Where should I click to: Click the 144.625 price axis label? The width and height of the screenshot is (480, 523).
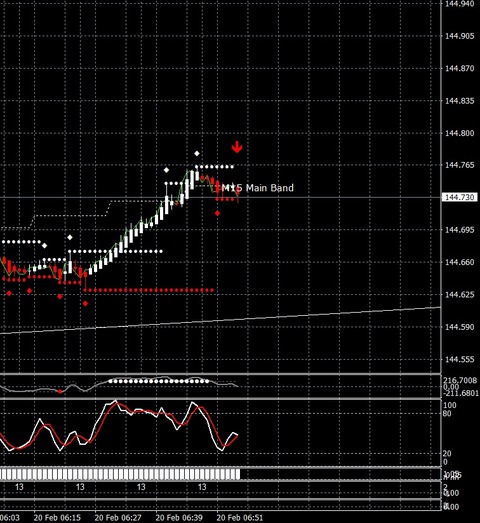(x=460, y=295)
